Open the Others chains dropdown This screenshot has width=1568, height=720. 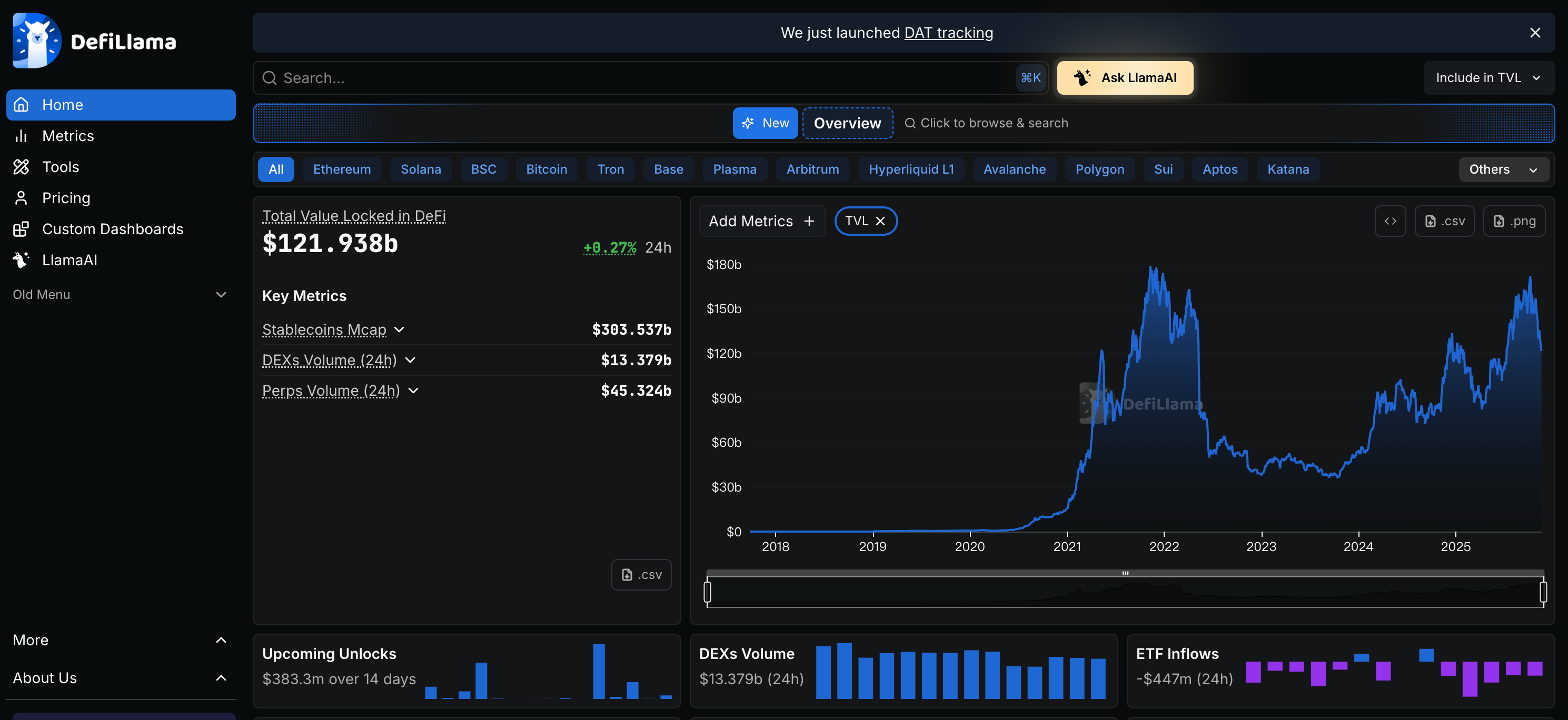click(x=1503, y=169)
